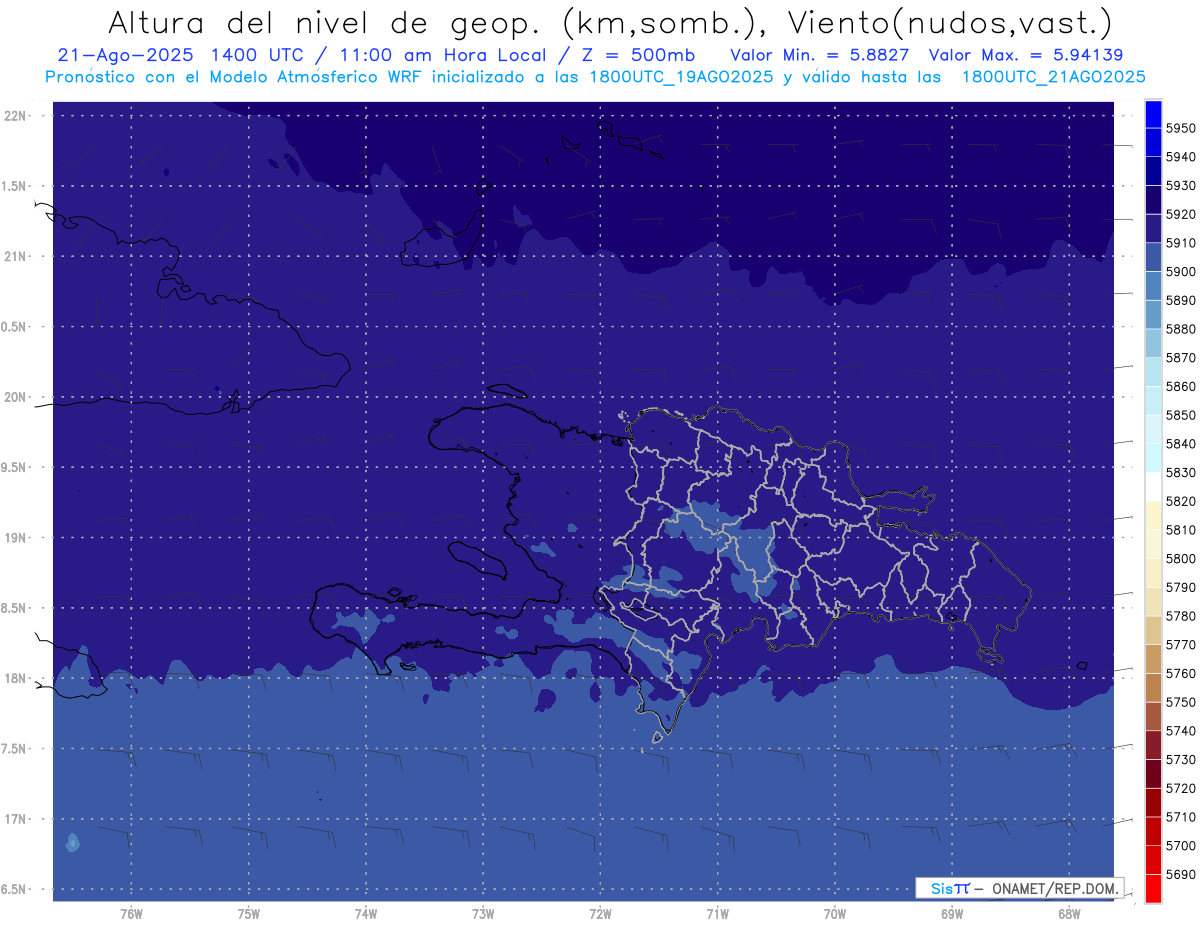Click the 'SisTT' logo text
The height and width of the screenshot is (927, 1200).
click(949, 888)
